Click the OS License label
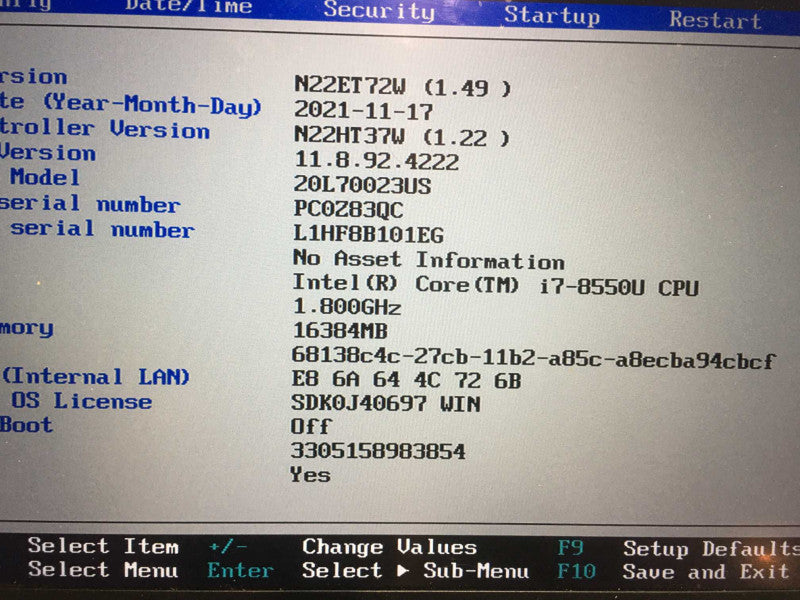800x600 pixels. point(82,401)
